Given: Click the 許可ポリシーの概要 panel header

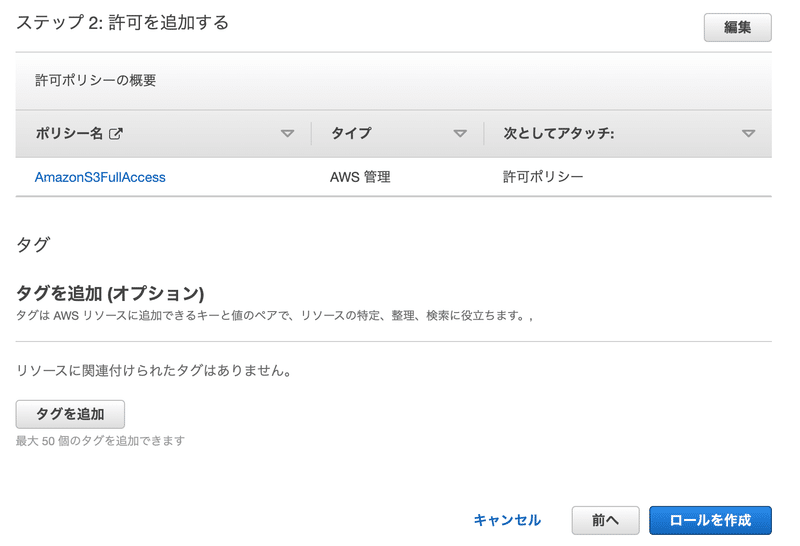Looking at the screenshot, I should (x=96, y=80).
